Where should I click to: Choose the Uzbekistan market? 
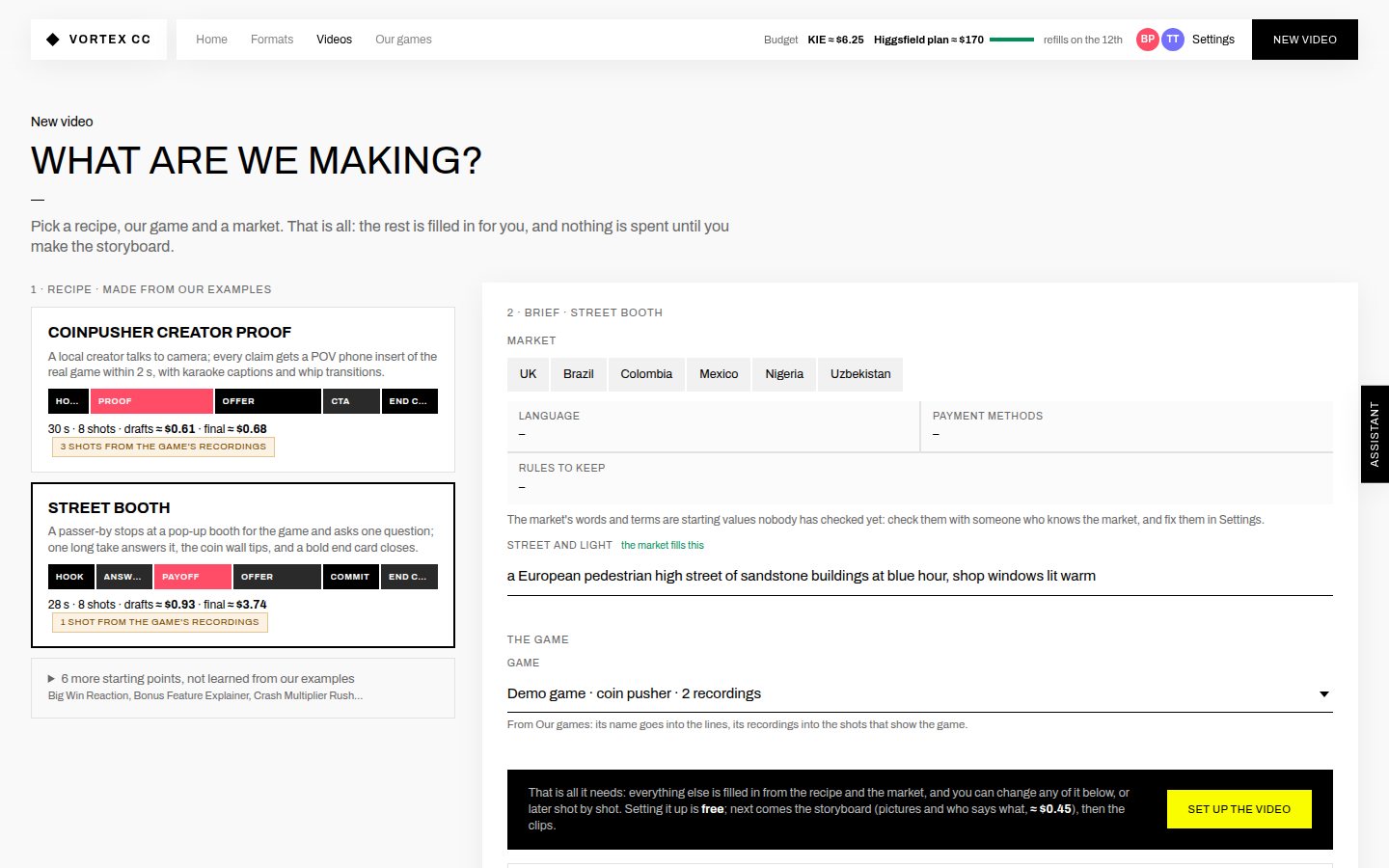pyautogui.click(x=860, y=374)
